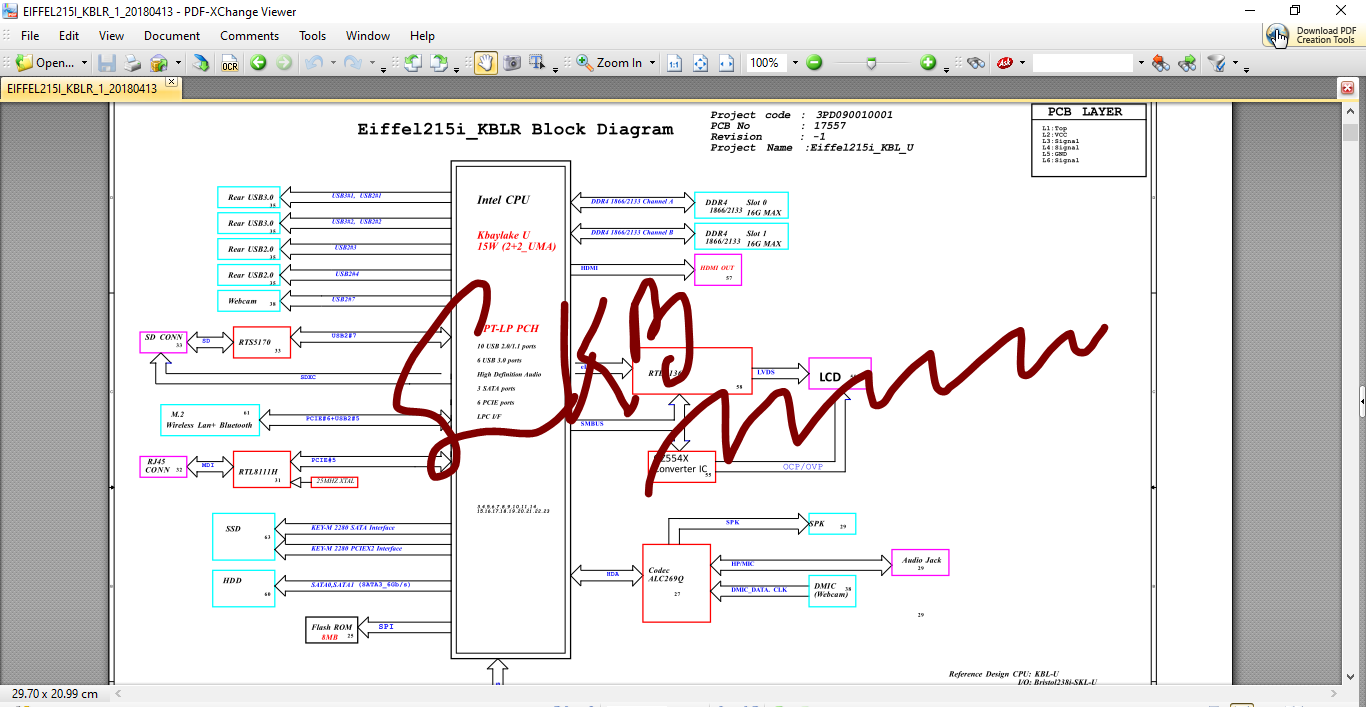
Task: Open the Undo history dropdown arrow
Action: pos(333,63)
